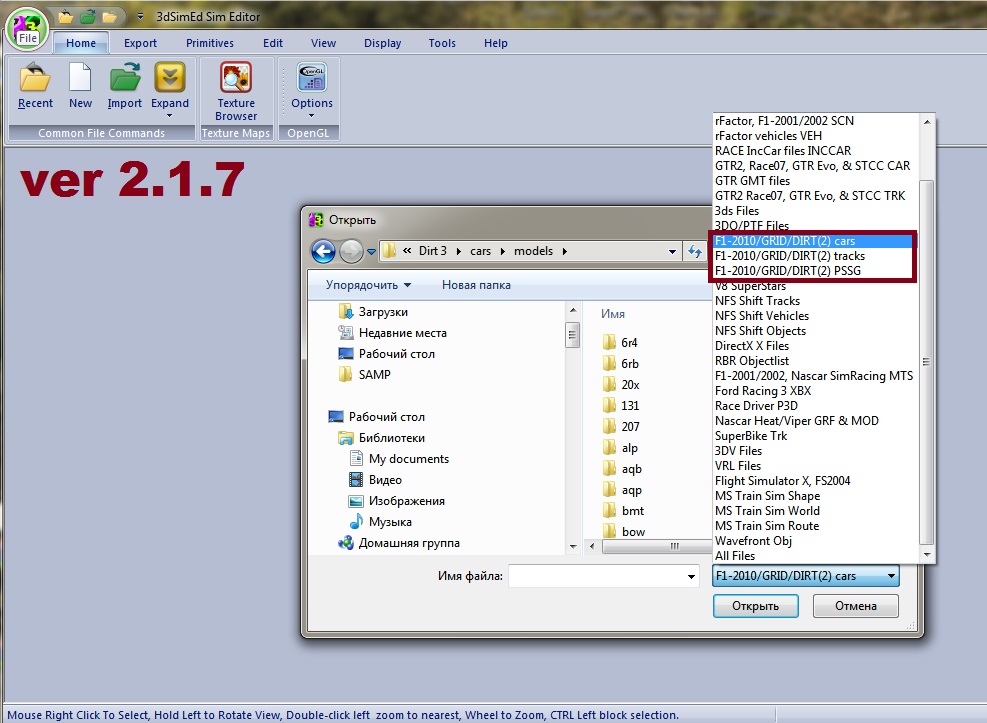This screenshot has height=723, width=987.
Task: Click the Import icon in the ribbon
Action: tap(125, 86)
